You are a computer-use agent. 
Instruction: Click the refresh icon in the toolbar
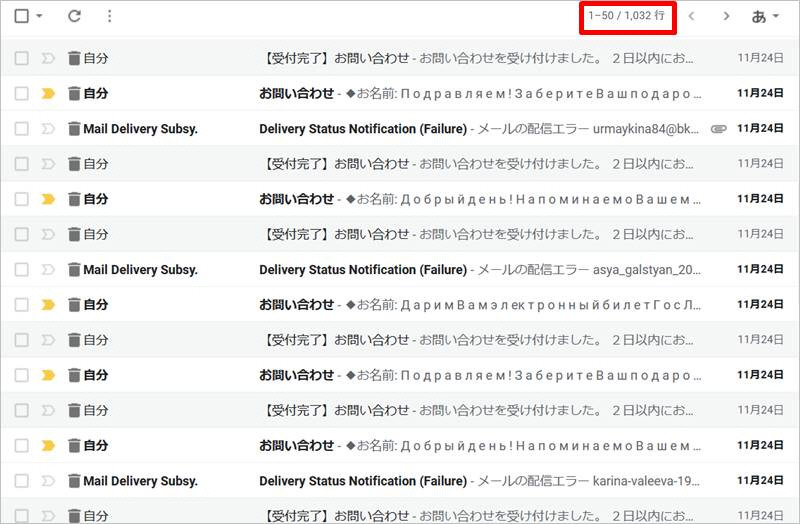pyautogui.click(x=74, y=17)
